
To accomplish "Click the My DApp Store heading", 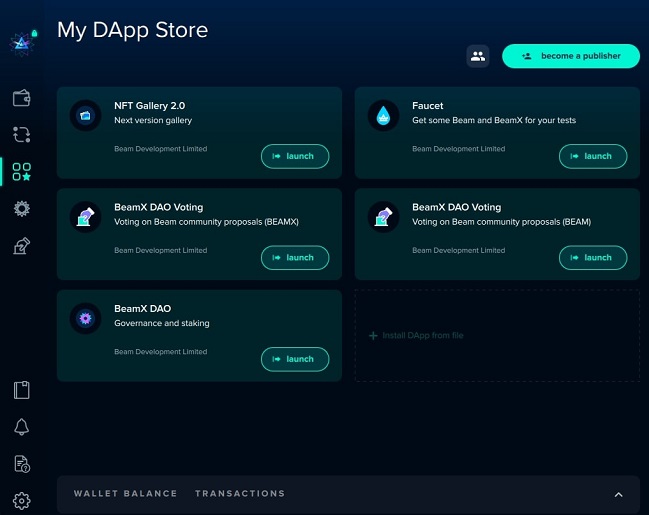I will [132, 31].
